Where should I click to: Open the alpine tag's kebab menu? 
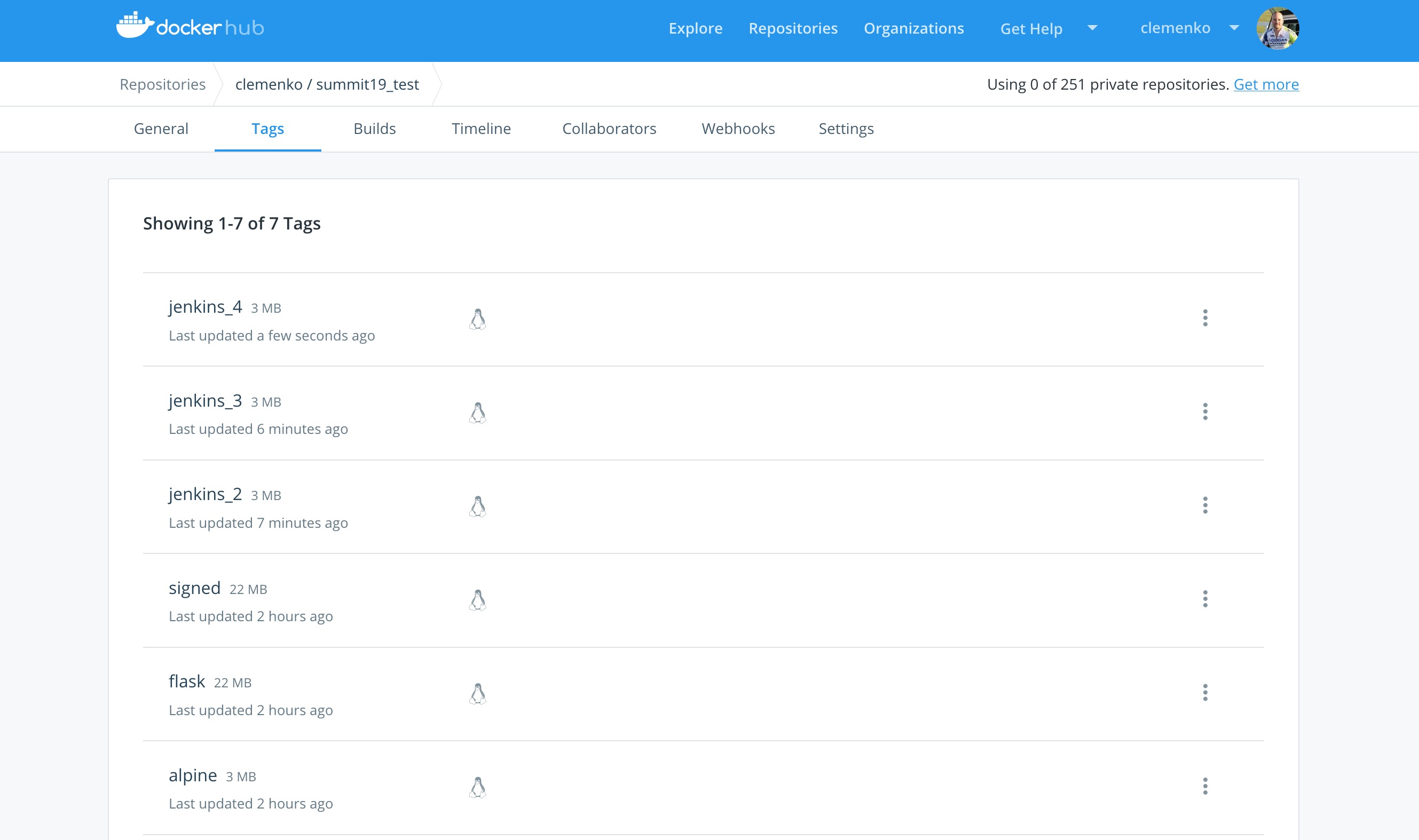1205,786
